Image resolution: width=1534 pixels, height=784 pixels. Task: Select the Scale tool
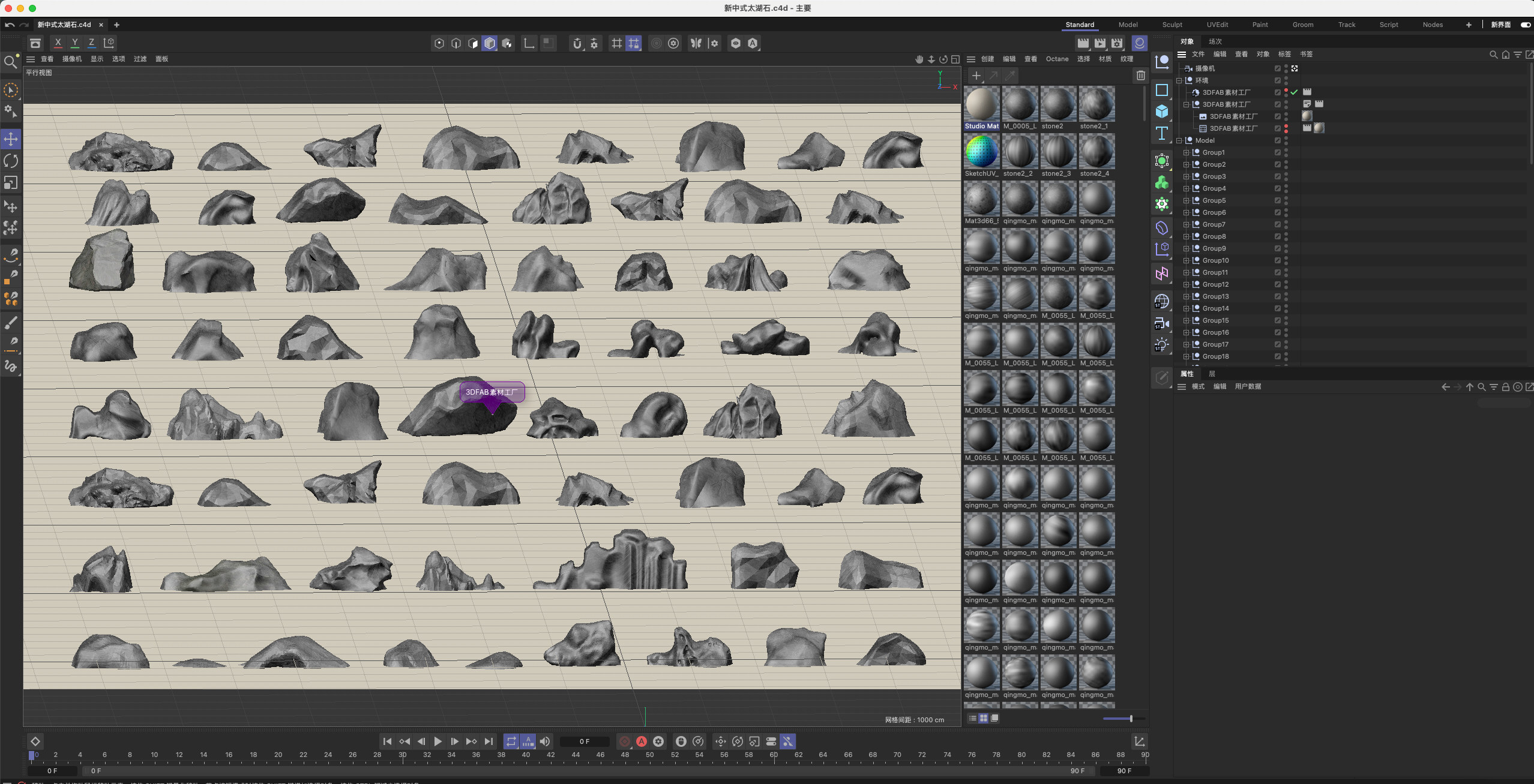[10, 183]
